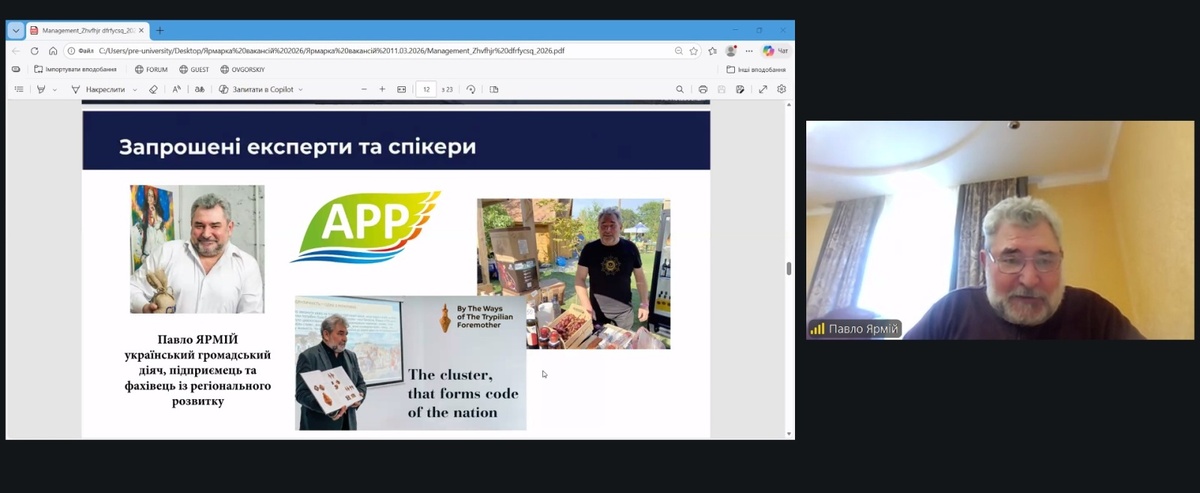
Task: Toggle fit-to-width page mode
Action: click(401, 89)
